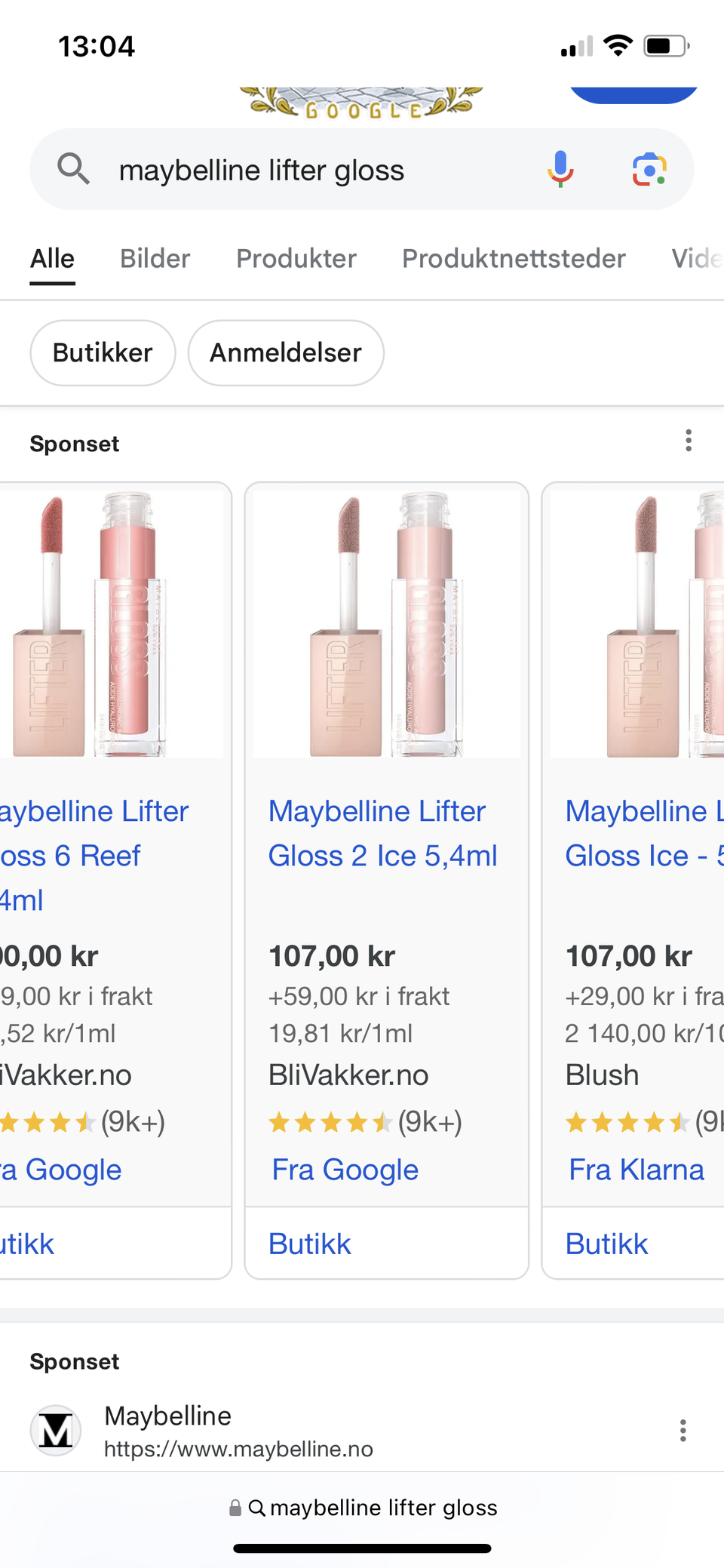The height and width of the screenshot is (1568, 724).
Task: Open the 2 Ice lip gloss image
Action: click(x=386, y=623)
